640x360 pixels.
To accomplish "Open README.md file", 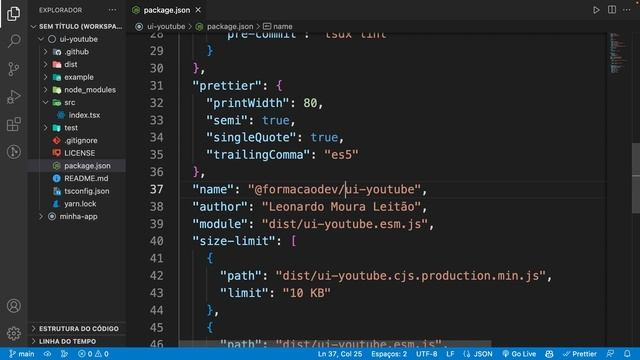I will [86, 178].
